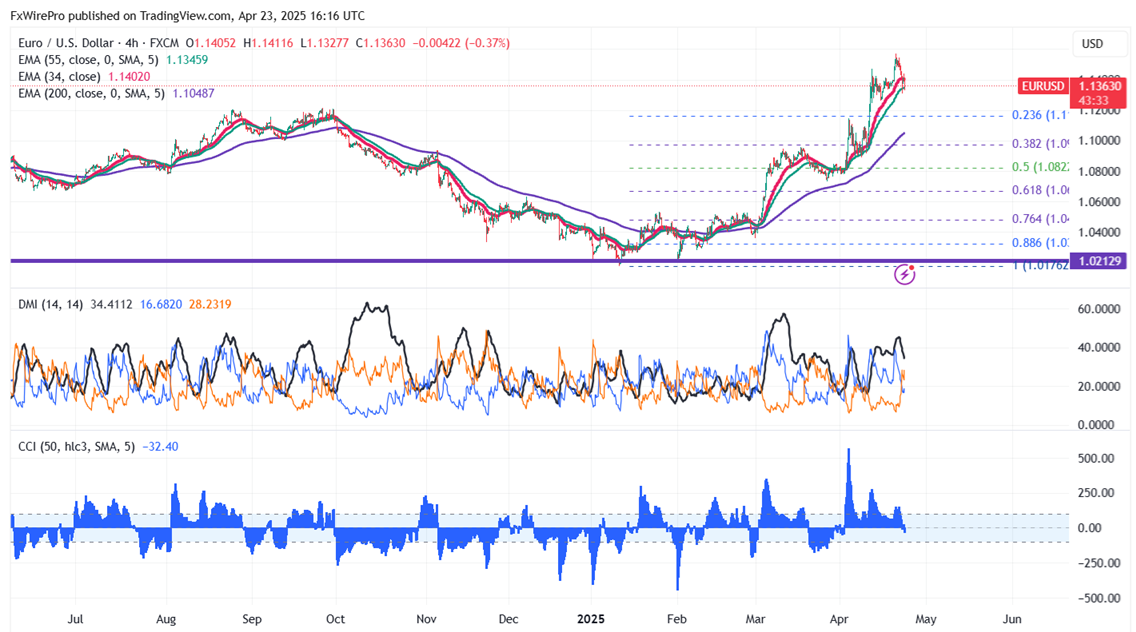The height and width of the screenshot is (632, 1136).
Task: Click the 0.00 CCI axis label
Action: [x=1090, y=528]
